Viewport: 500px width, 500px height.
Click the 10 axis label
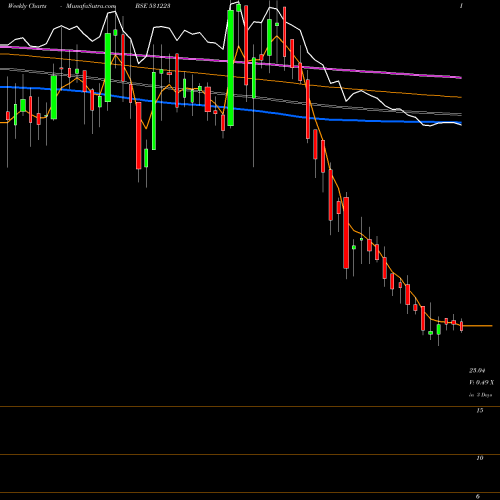(480, 458)
